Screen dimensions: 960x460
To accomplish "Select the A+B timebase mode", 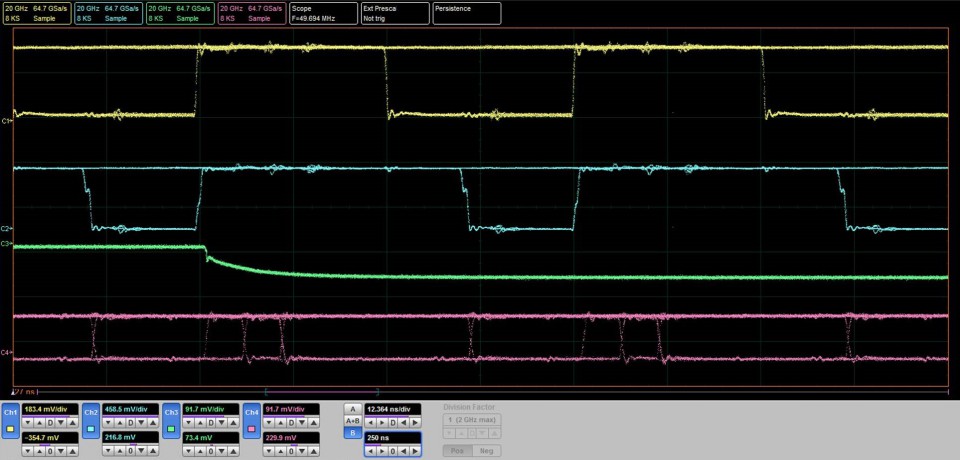I will point(351,422).
